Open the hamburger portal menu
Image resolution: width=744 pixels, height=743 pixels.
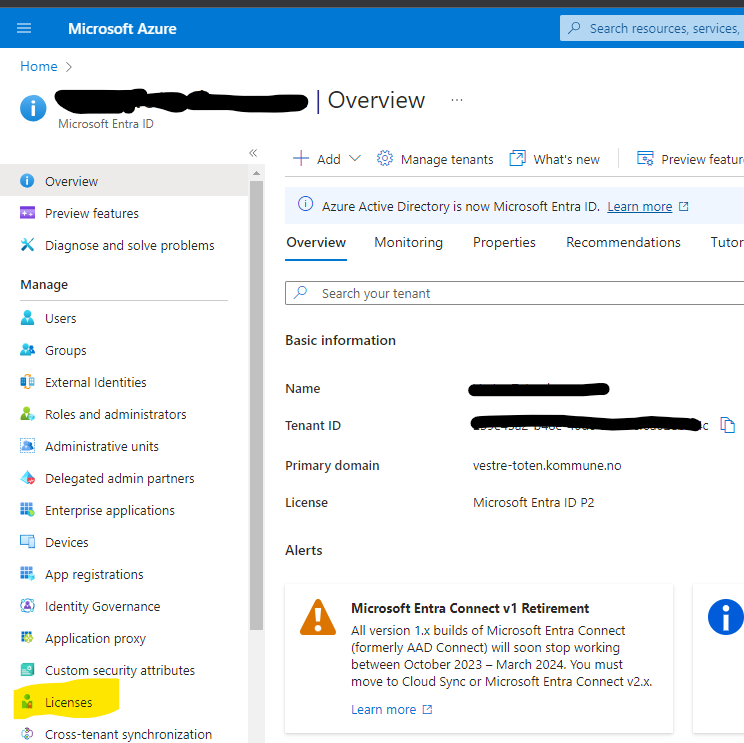pyautogui.click(x=24, y=29)
